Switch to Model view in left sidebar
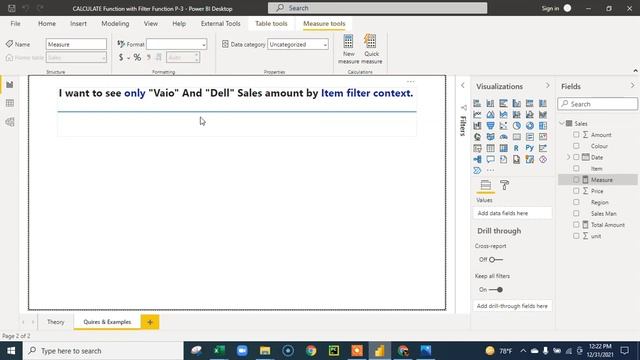This screenshot has height=360, width=640. [10, 122]
